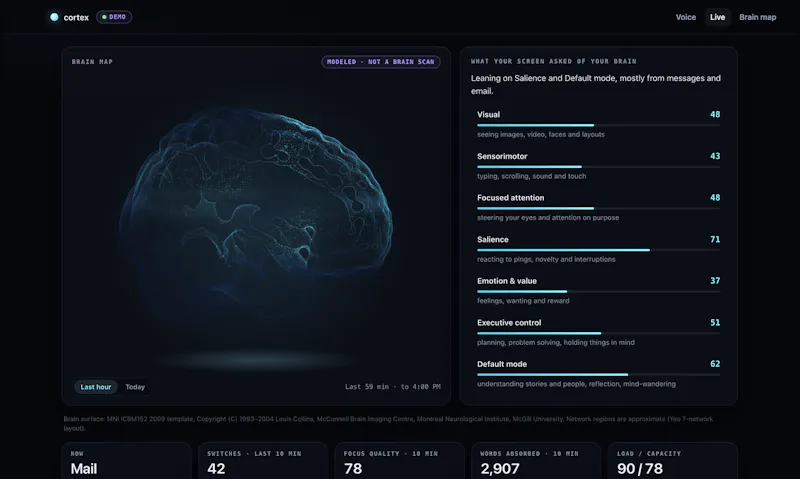The width and height of the screenshot is (800, 479).
Task: Click the cortex brand name
Action: coord(76,17)
